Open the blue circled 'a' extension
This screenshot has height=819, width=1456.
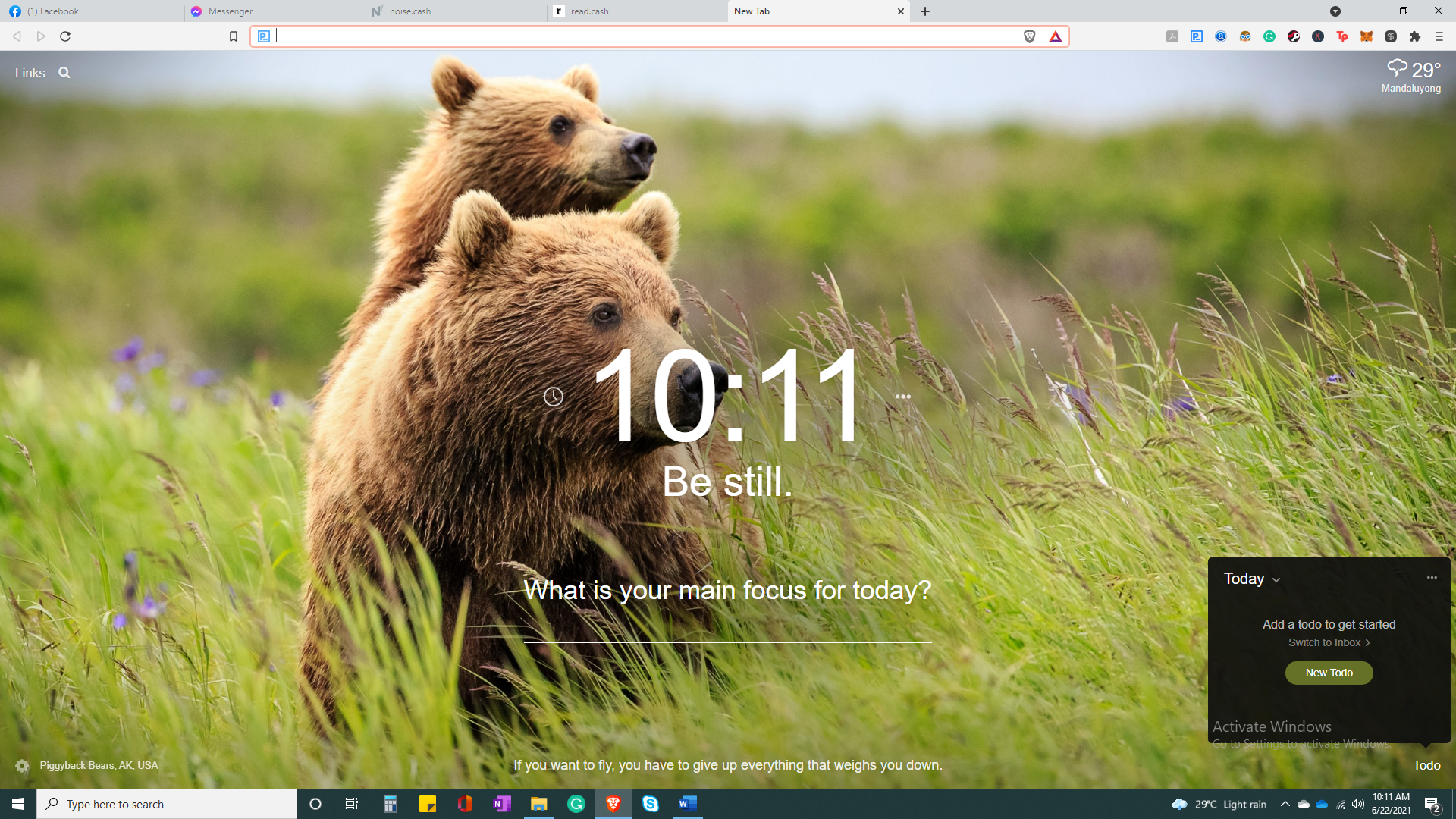[1221, 36]
